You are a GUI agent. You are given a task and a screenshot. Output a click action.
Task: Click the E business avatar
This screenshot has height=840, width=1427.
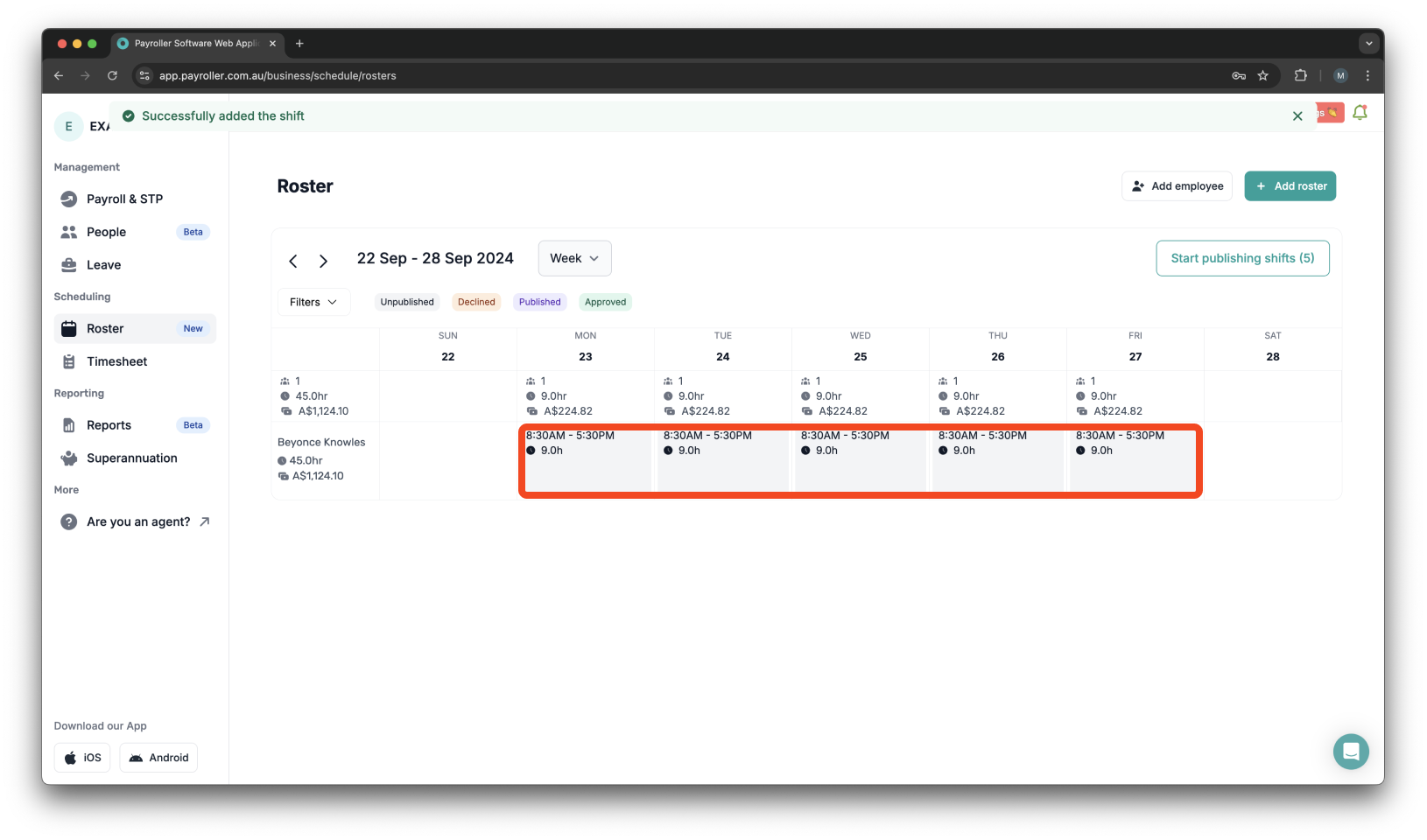(69, 126)
